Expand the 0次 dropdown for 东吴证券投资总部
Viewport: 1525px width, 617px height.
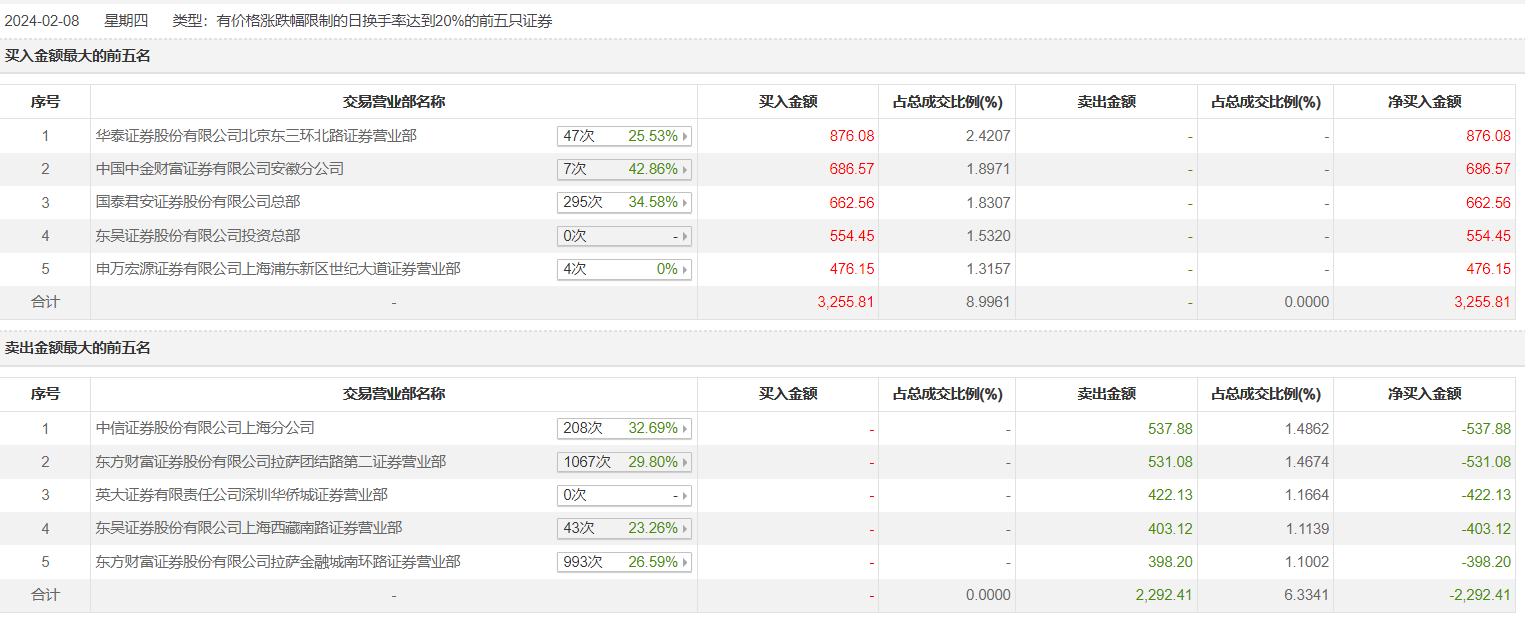click(624, 236)
